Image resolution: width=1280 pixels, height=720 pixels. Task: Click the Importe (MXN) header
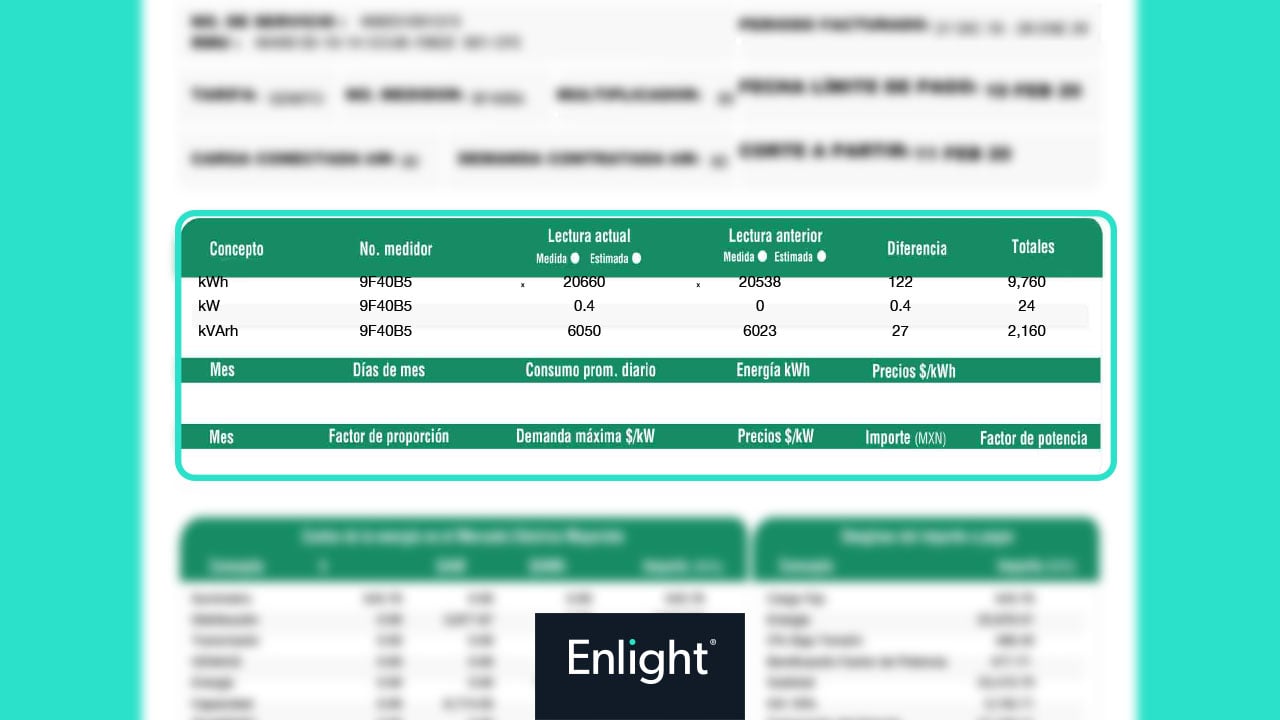coord(906,438)
